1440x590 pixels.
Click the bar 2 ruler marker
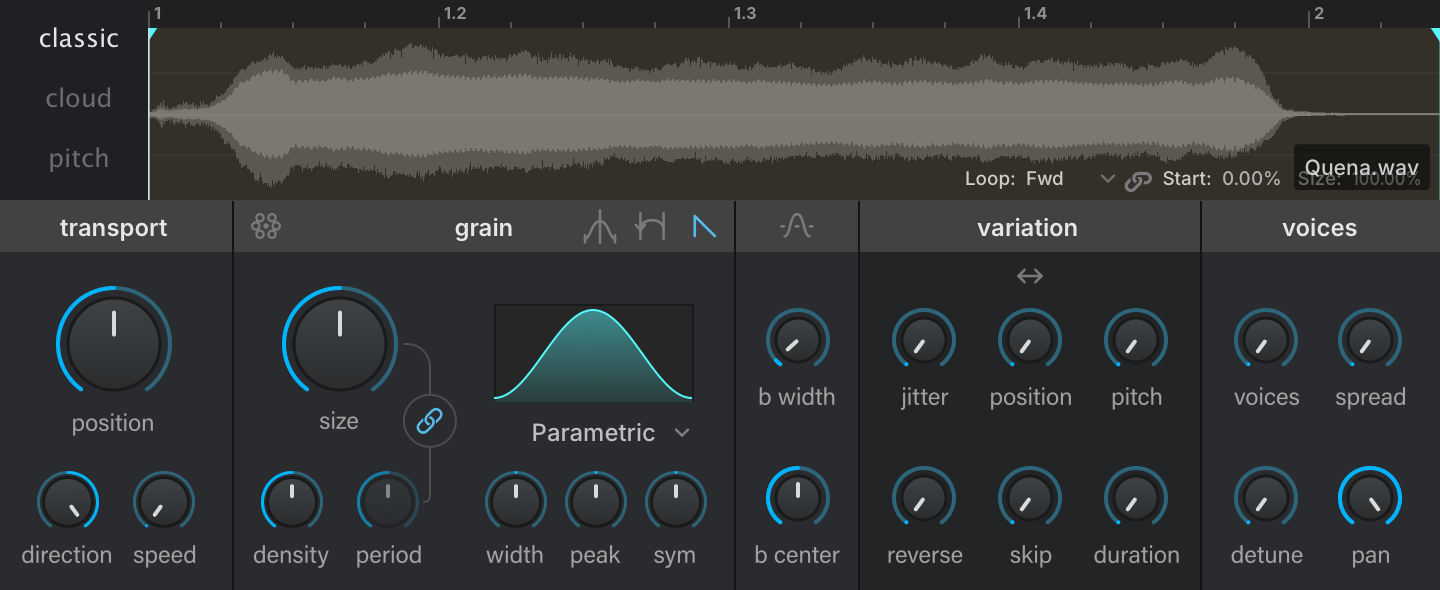(x=1318, y=13)
